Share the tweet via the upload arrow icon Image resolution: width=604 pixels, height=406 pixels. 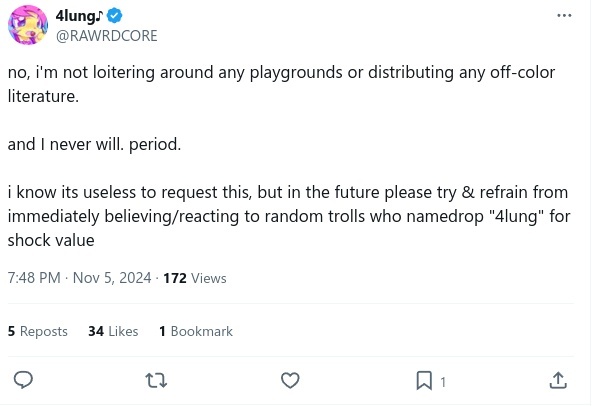pos(558,380)
